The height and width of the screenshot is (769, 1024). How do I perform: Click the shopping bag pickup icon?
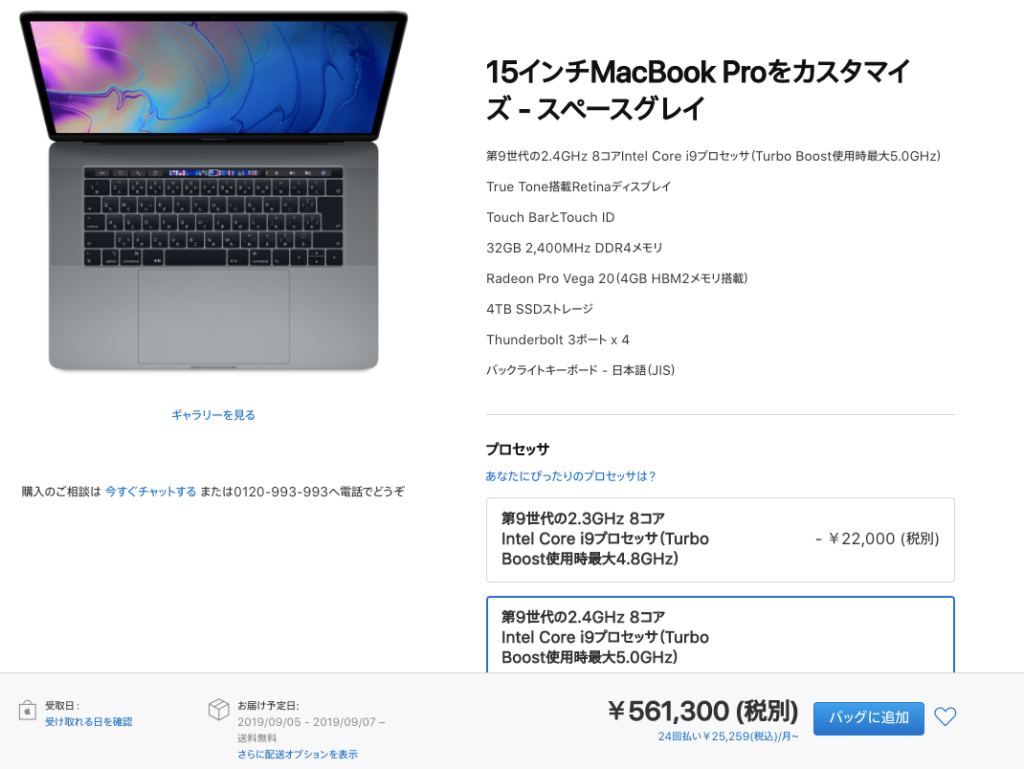point(27,710)
